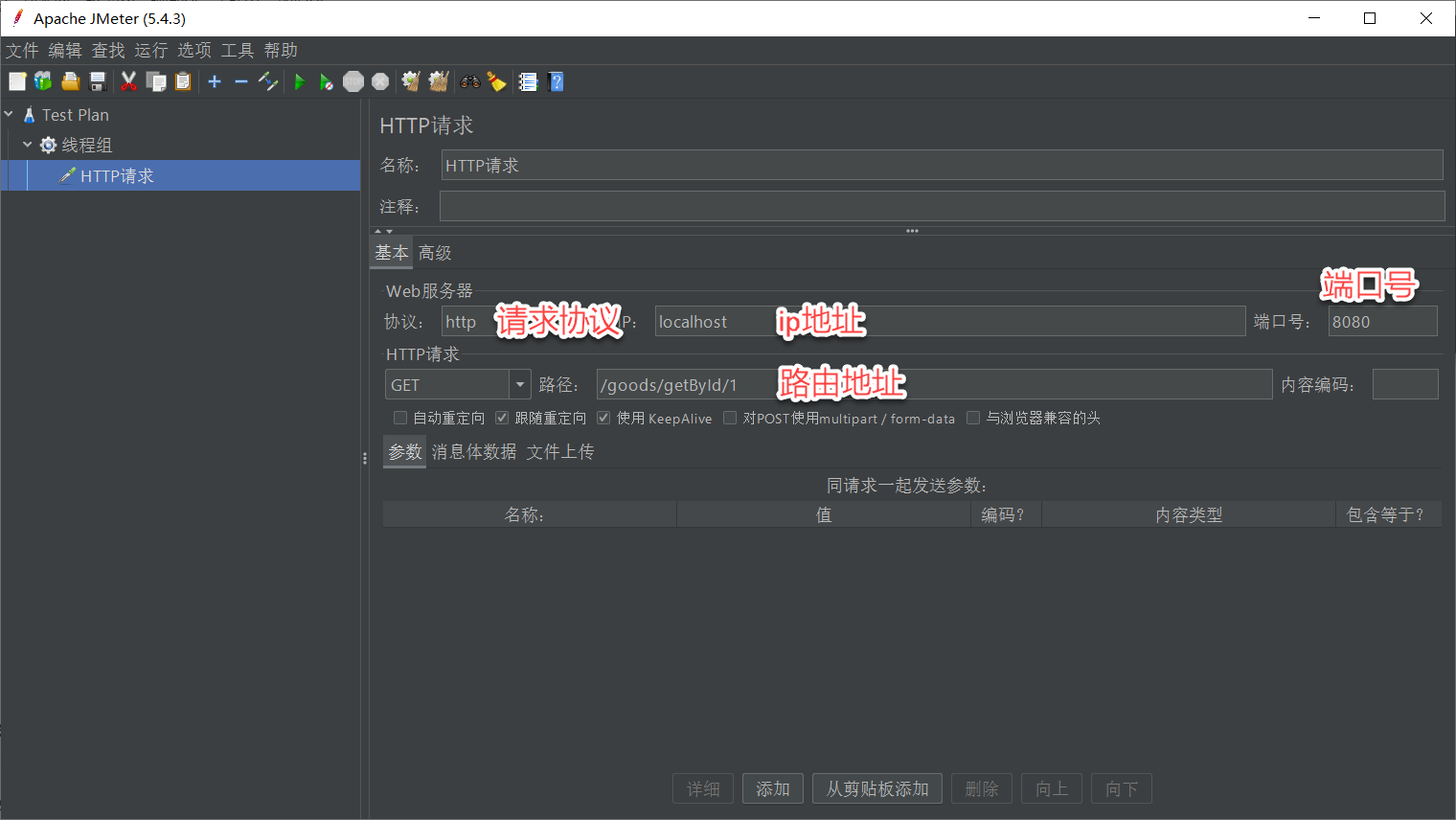Switch to the 高级 tab

(435, 253)
